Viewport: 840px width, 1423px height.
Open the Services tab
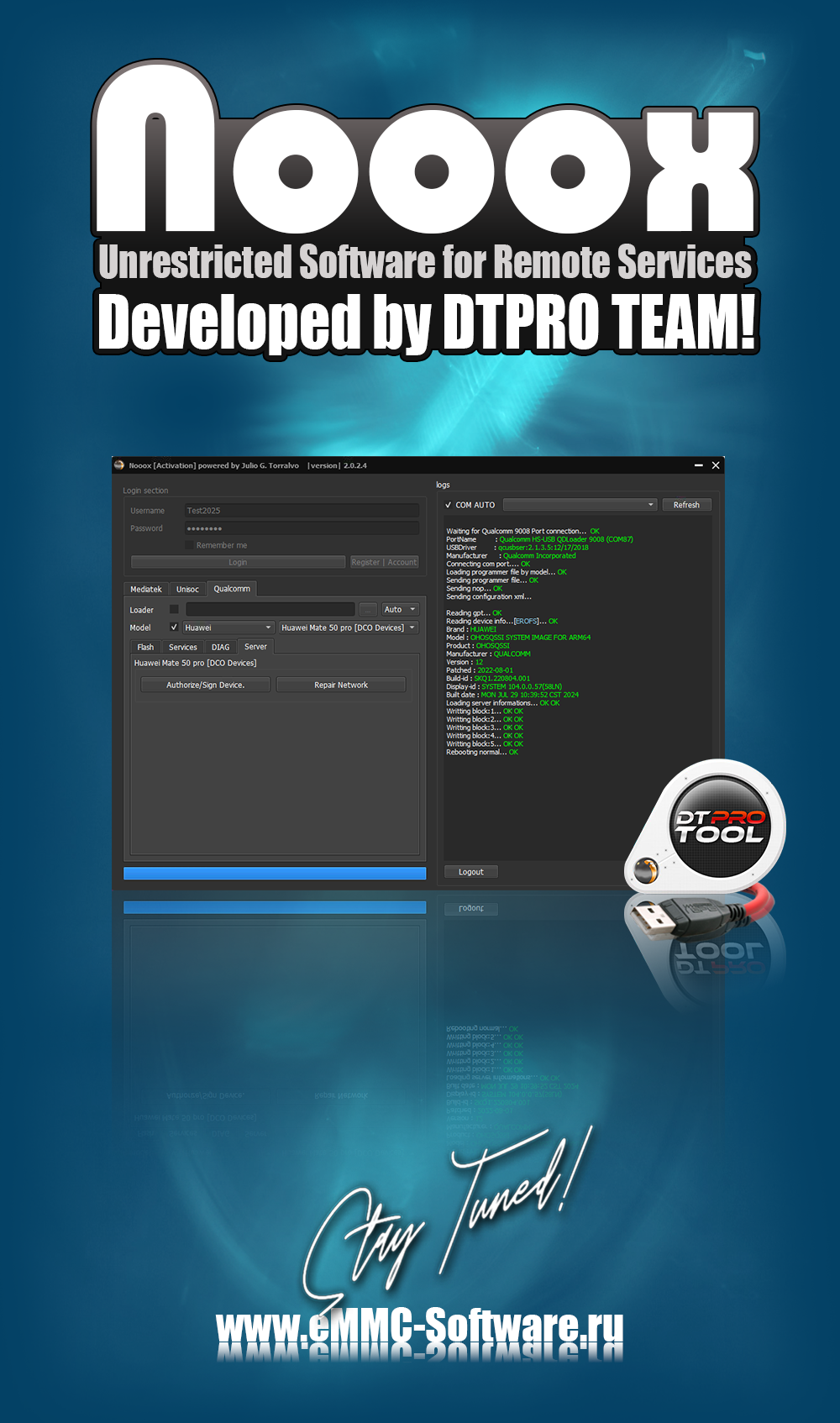point(182,647)
